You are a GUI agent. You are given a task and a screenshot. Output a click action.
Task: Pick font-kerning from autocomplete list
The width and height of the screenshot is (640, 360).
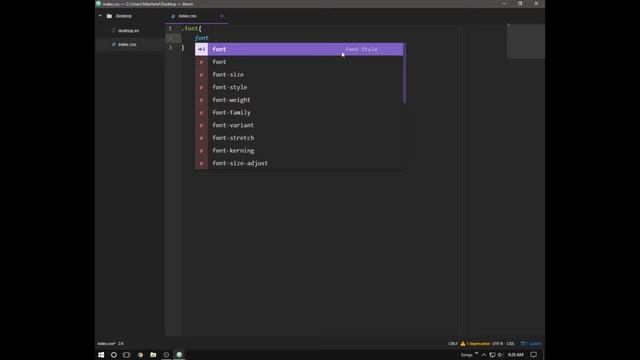pyautogui.click(x=299, y=150)
